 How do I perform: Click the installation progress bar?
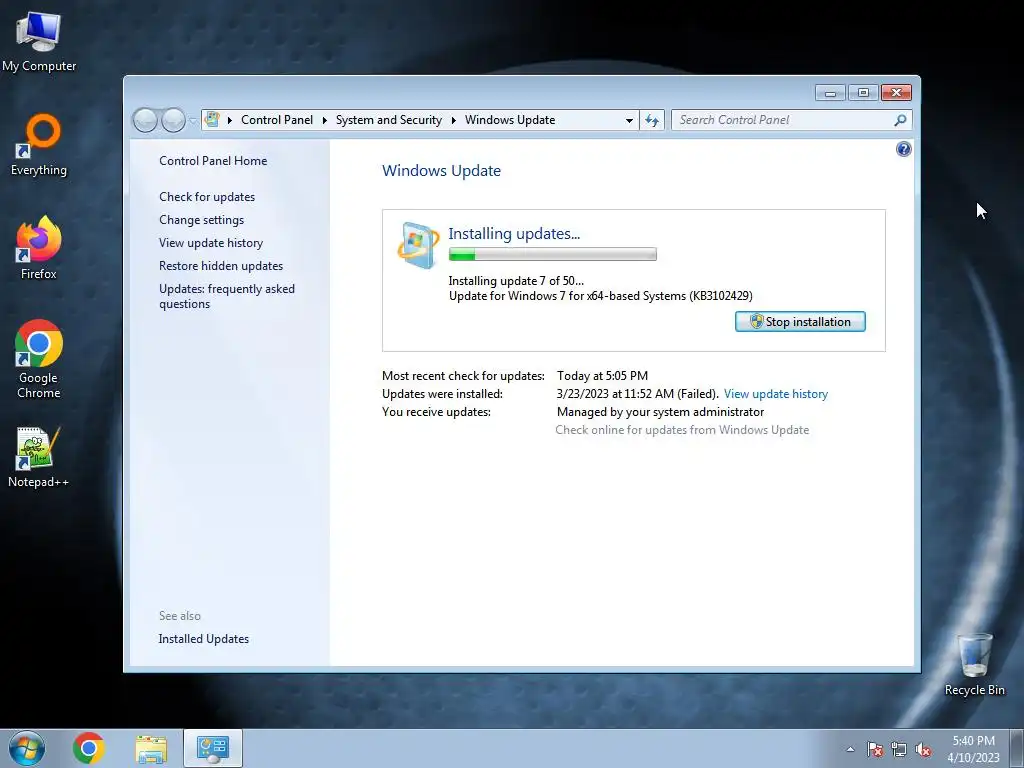pyautogui.click(x=552, y=254)
